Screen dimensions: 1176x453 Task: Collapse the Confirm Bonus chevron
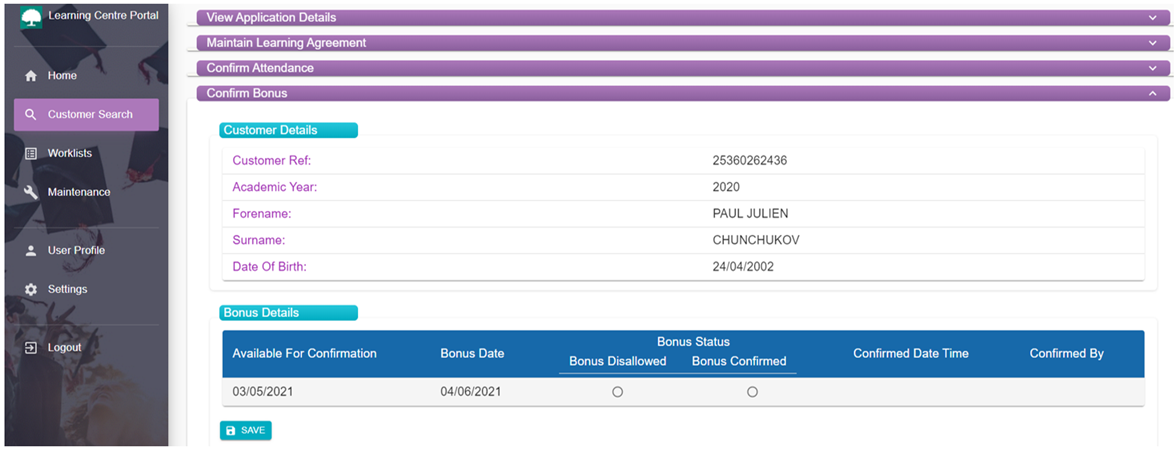click(x=1153, y=94)
